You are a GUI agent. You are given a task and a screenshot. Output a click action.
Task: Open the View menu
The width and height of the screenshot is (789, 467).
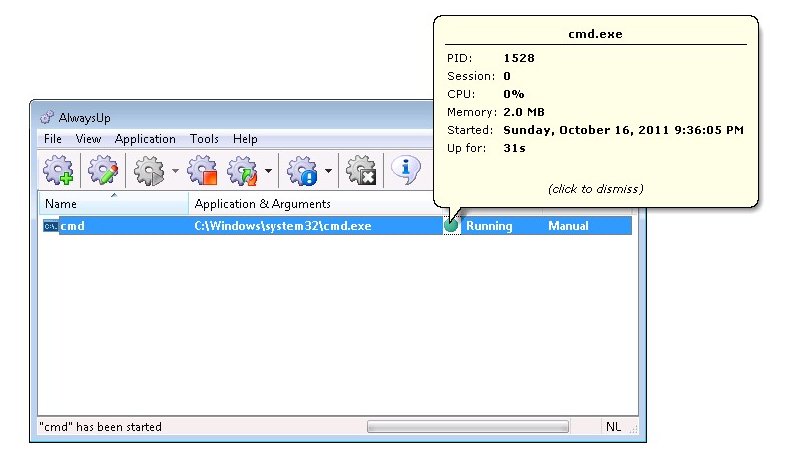pos(89,139)
